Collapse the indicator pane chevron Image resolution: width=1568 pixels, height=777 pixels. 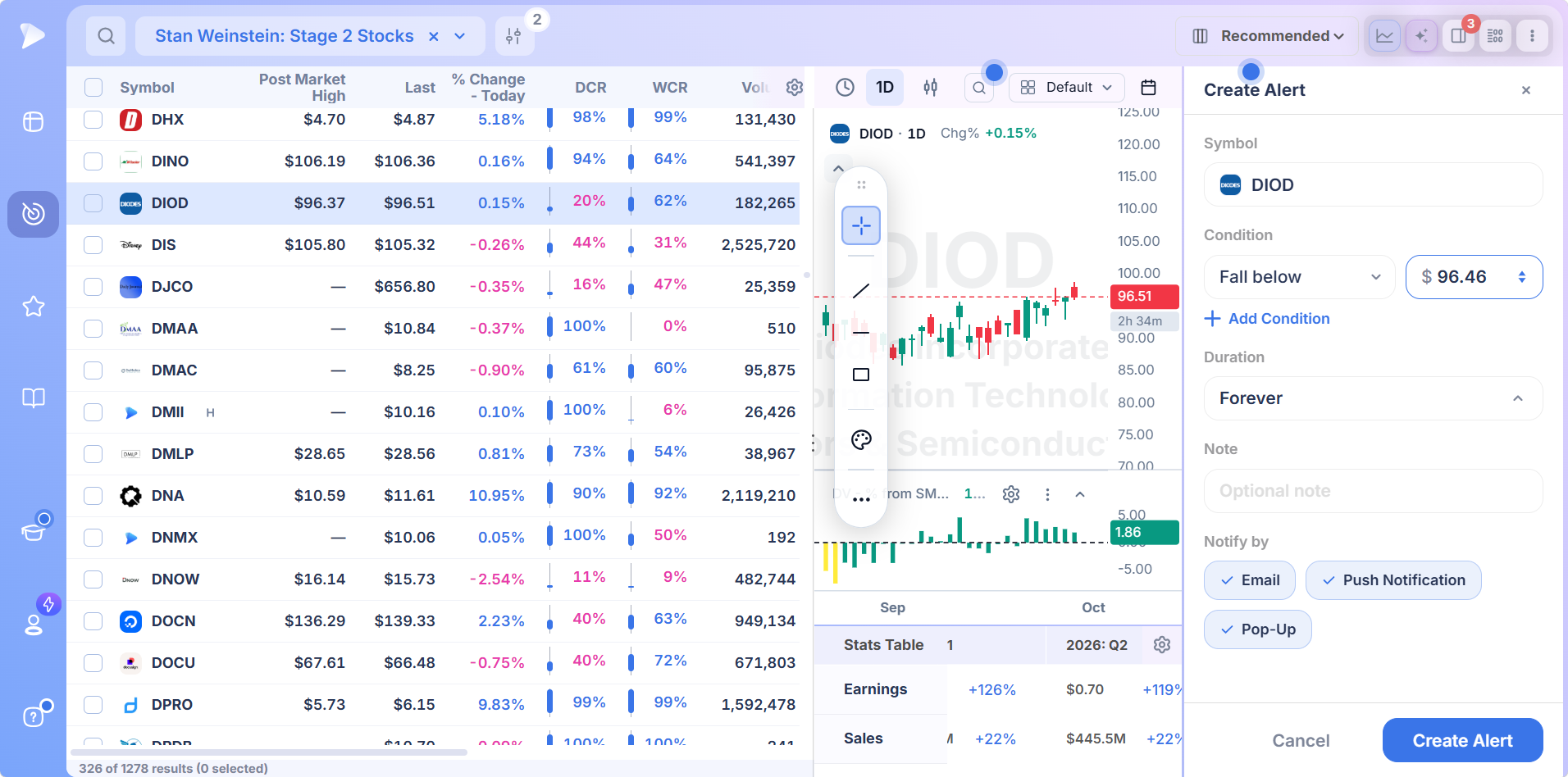[1080, 494]
